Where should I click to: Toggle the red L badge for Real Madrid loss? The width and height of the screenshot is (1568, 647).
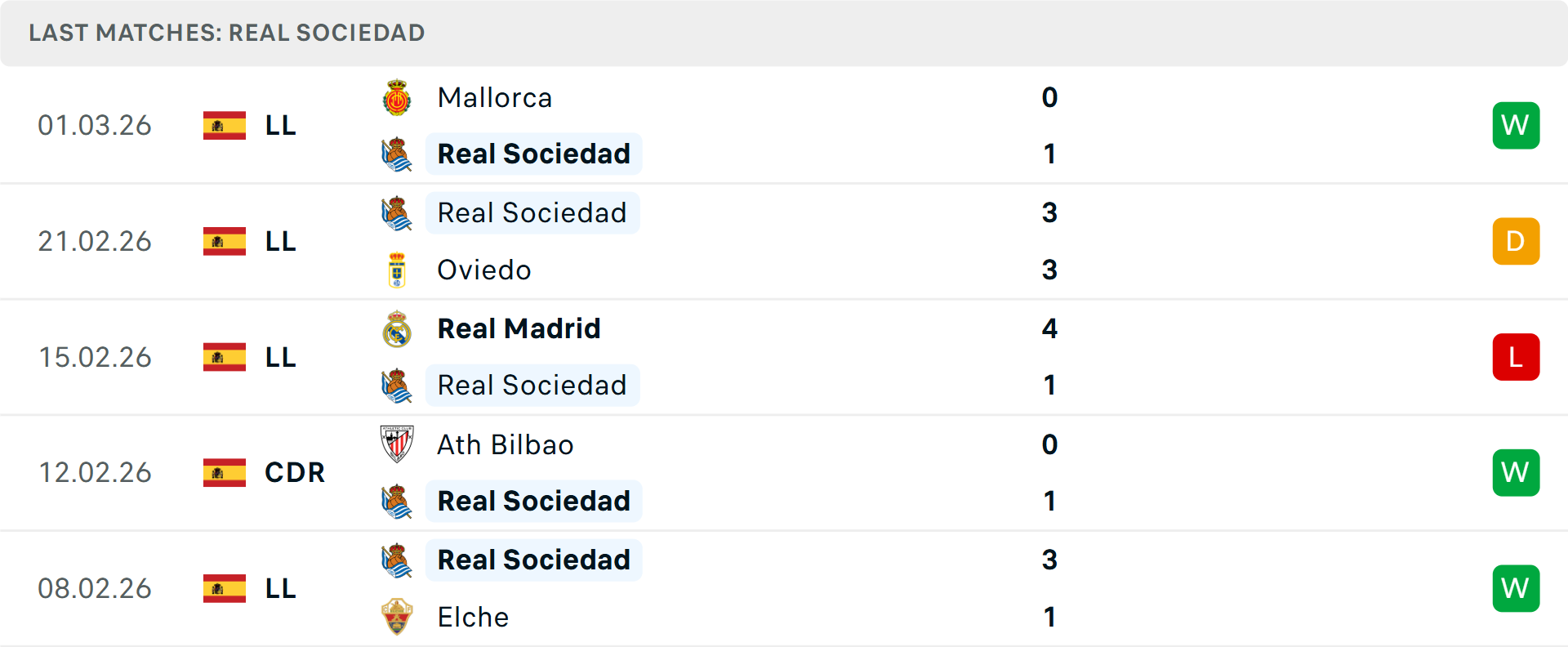click(1516, 357)
